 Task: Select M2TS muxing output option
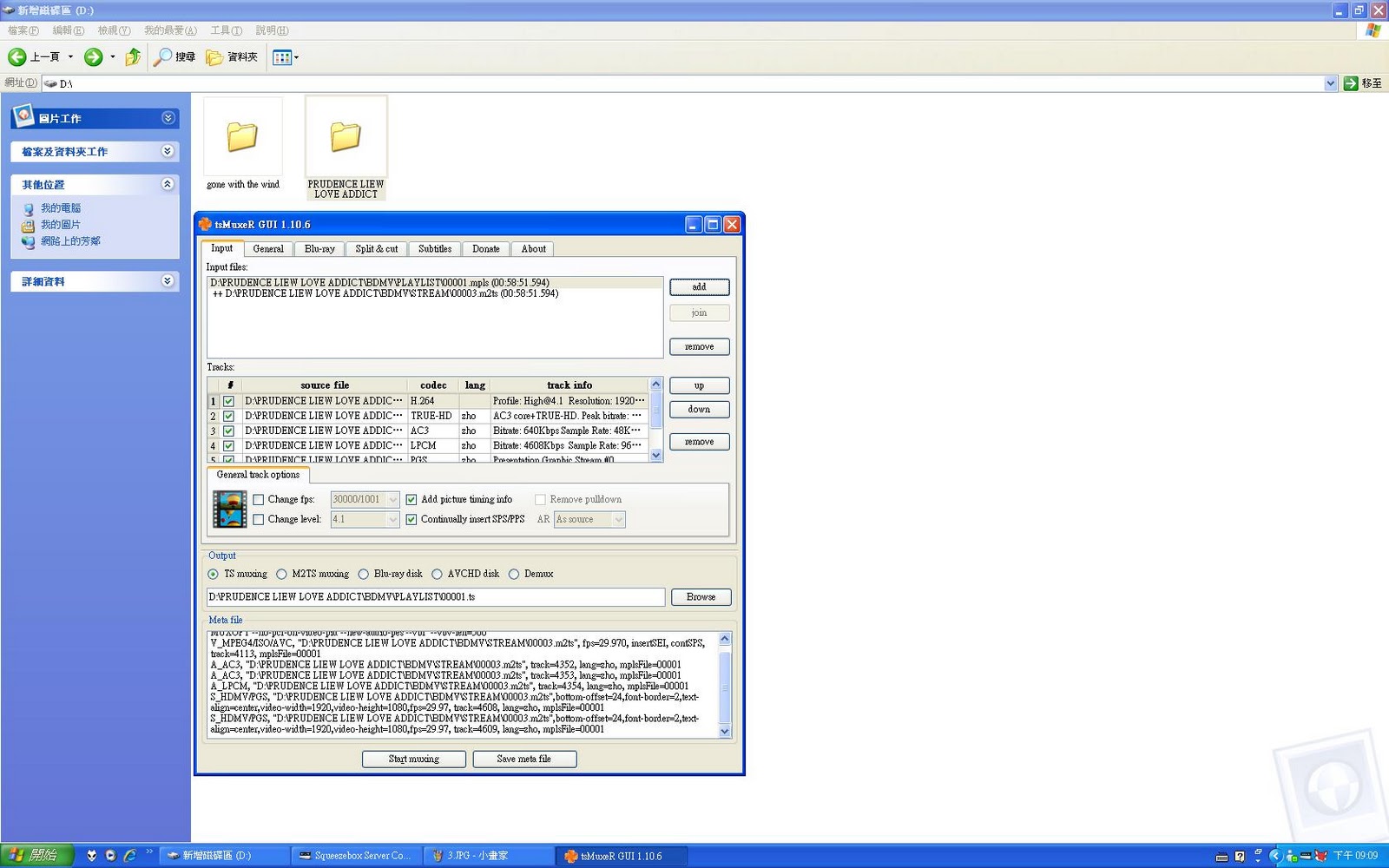click(281, 574)
